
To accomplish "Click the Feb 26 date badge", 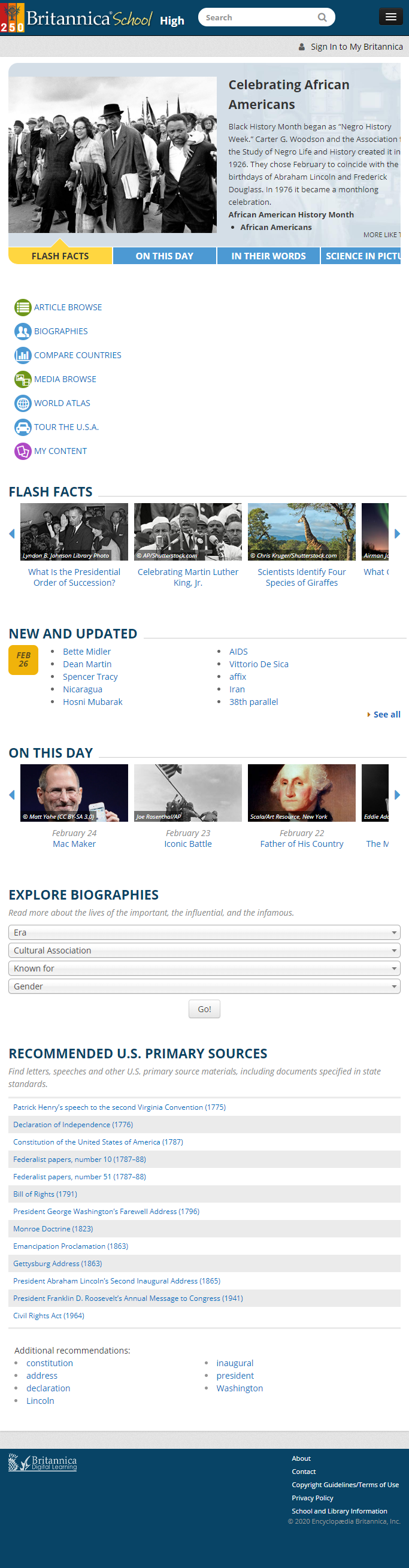I will point(23,661).
